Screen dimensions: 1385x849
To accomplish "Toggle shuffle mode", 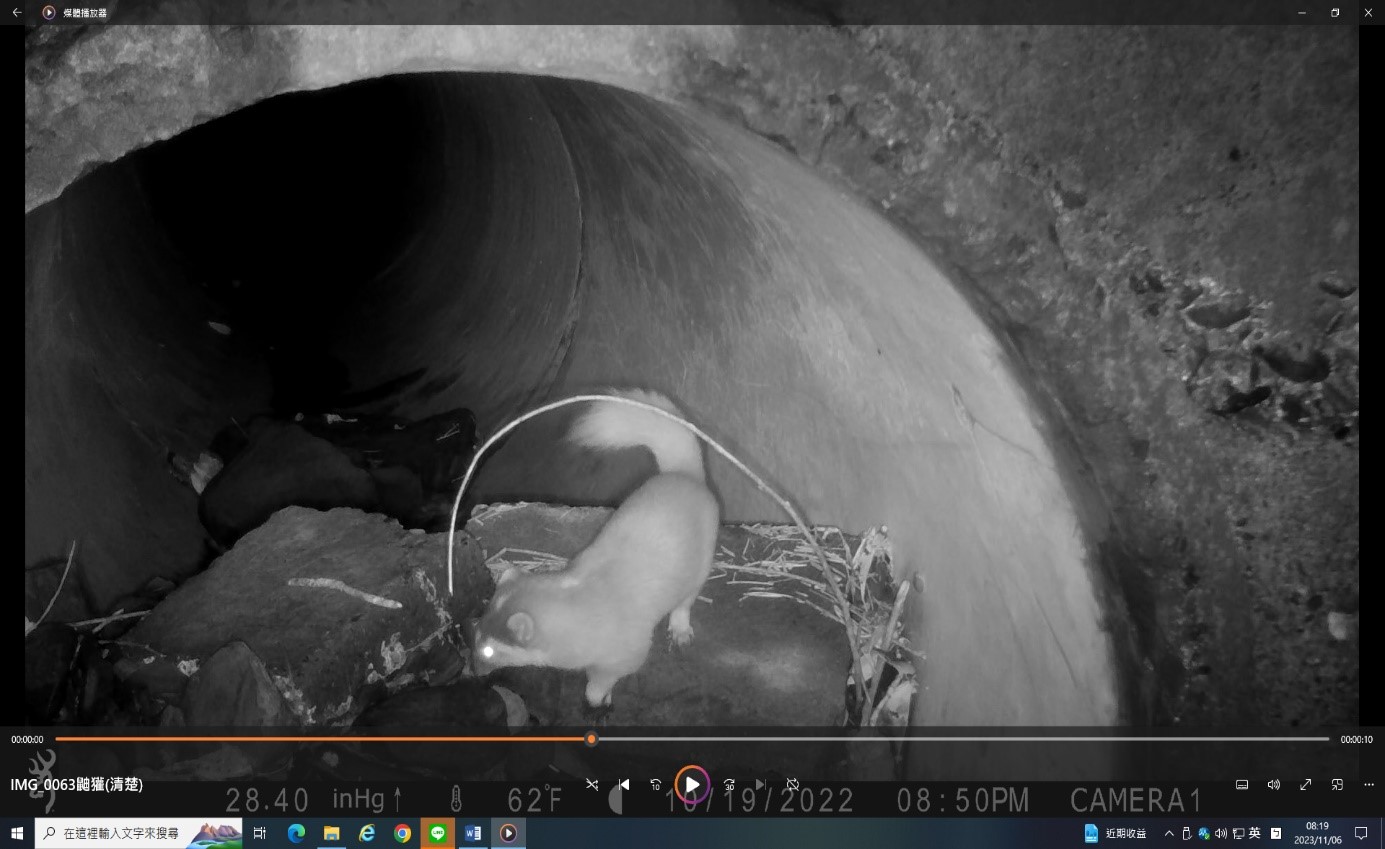I will tap(592, 785).
